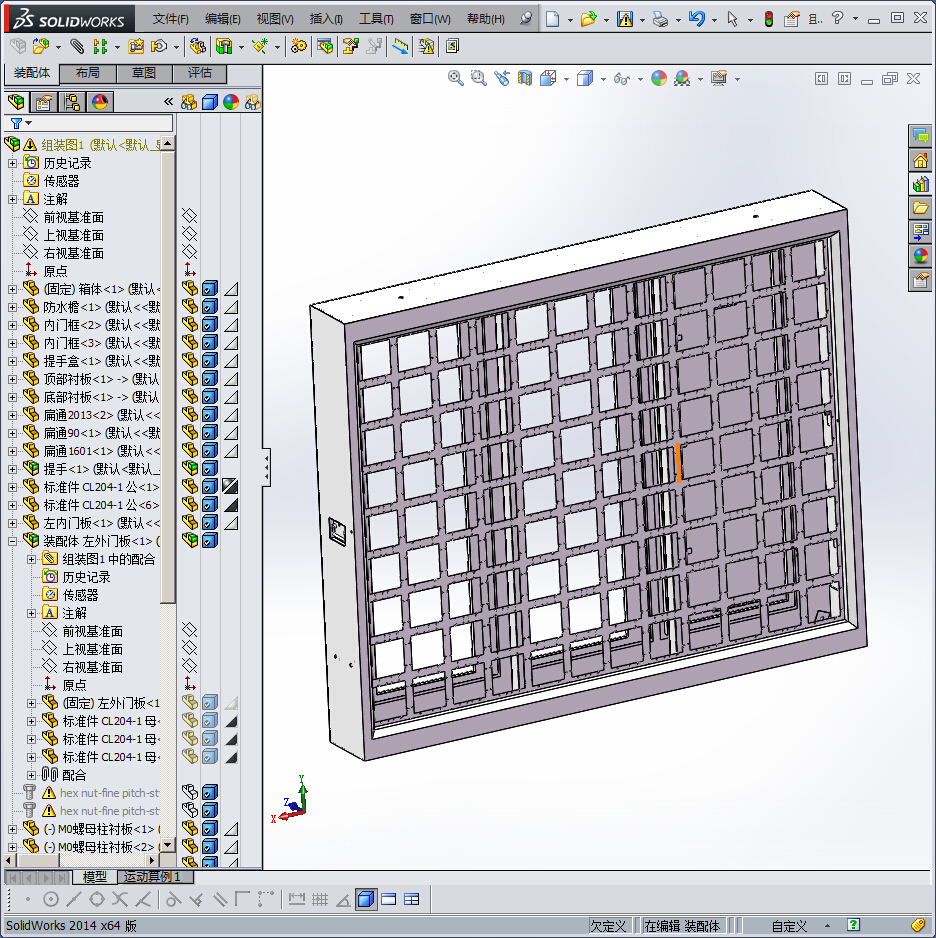Collapse display pane using « chevrons
The image size is (936, 938).
tap(169, 102)
